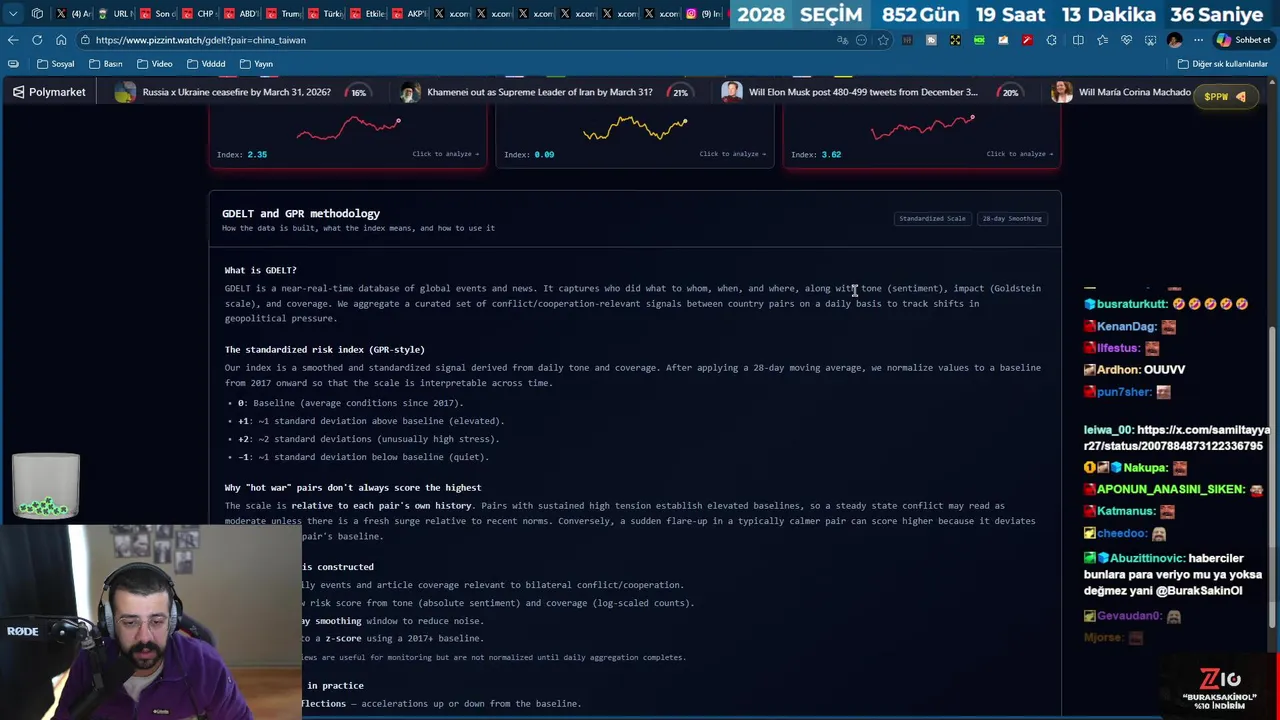Viewport: 1280px width, 720px height.
Task: Open the yellow sparkline chart with Index 0.09
Action: tap(635, 128)
